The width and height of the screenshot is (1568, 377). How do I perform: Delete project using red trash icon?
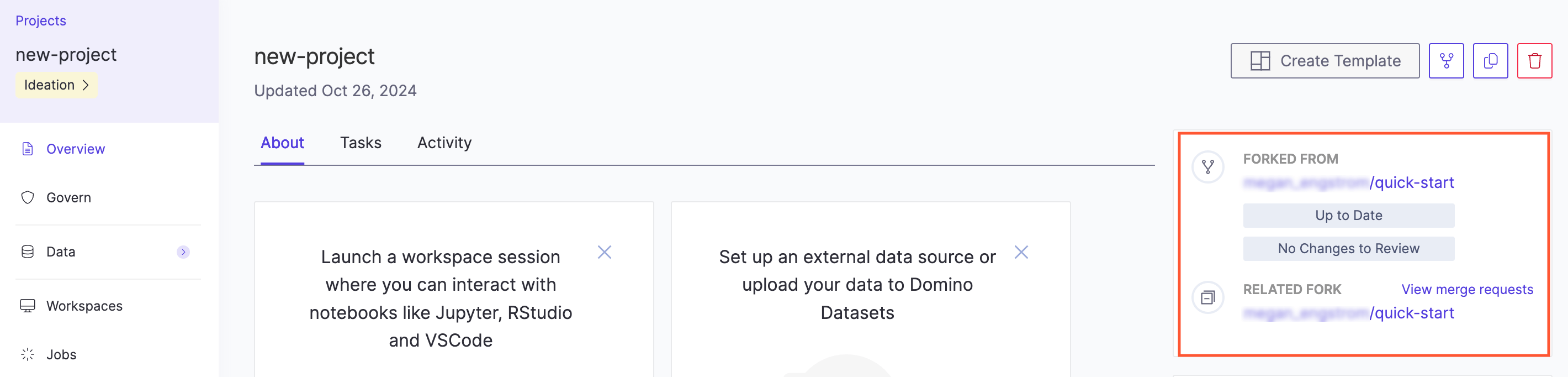pyautogui.click(x=1534, y=61)
